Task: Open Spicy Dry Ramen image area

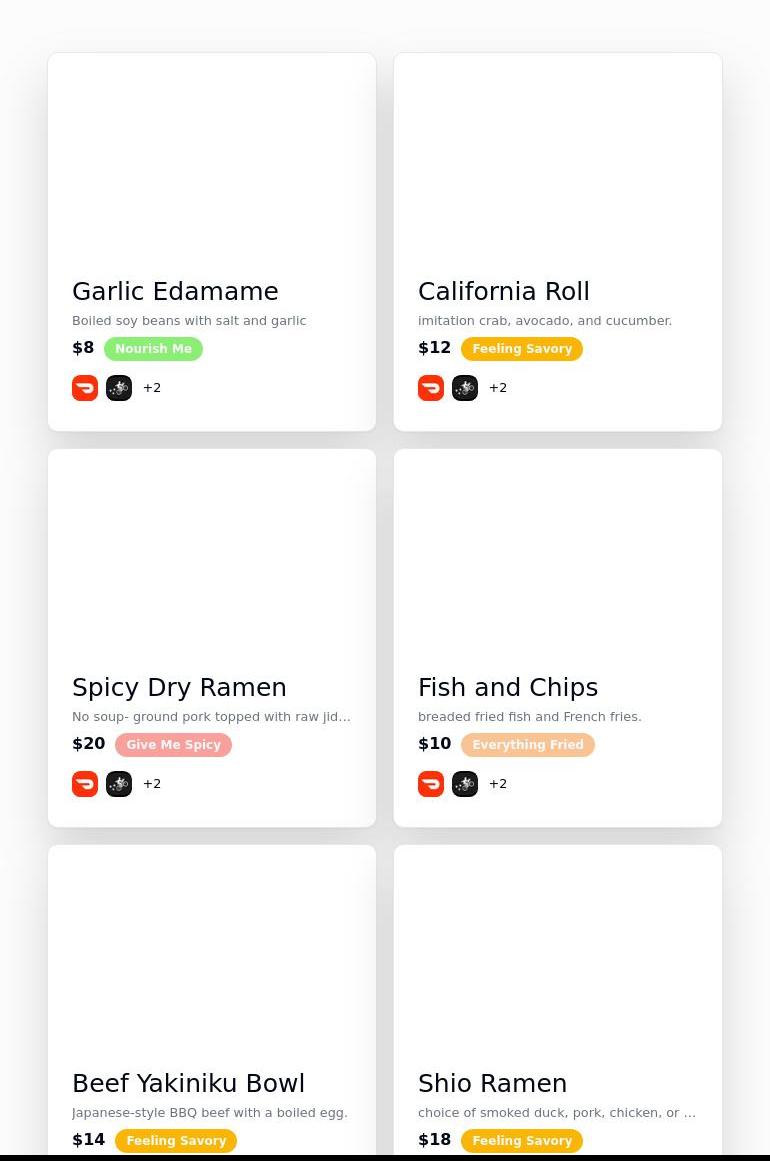Action: pos(212,555)
